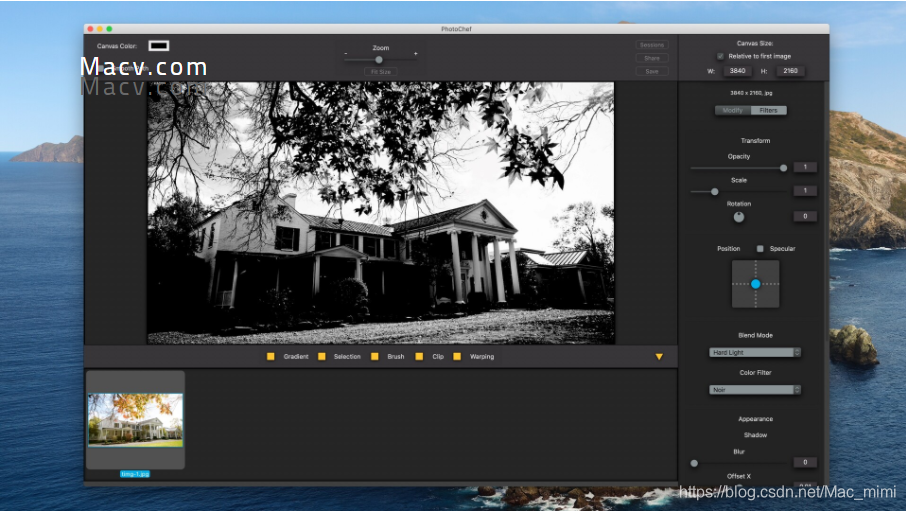Click the black-and-white house image canvas
The width and height of the screenshot is (906, 511).
(381, 213)
